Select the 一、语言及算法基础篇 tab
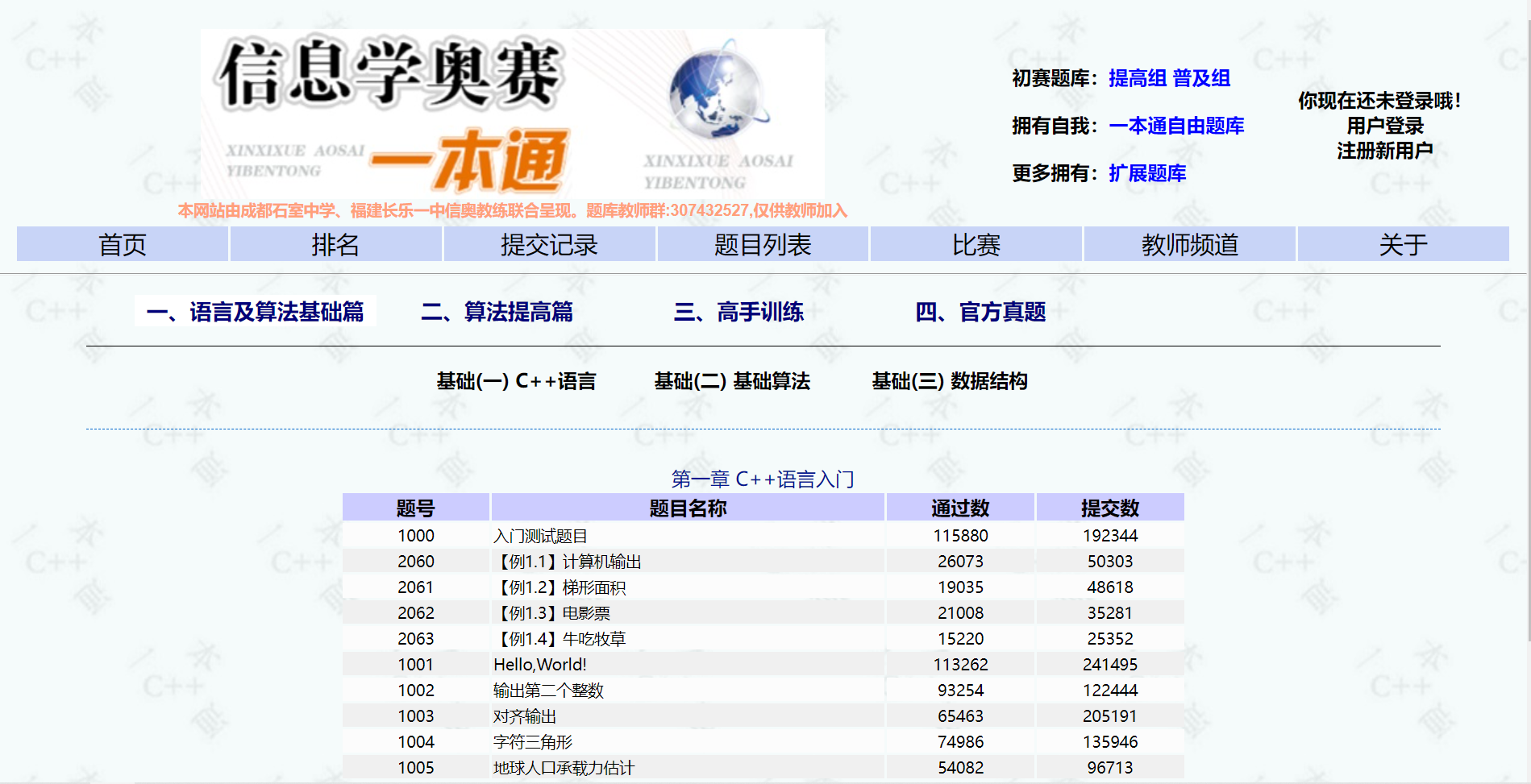This screenshot has width=1531, height=784. pos(256,311)
